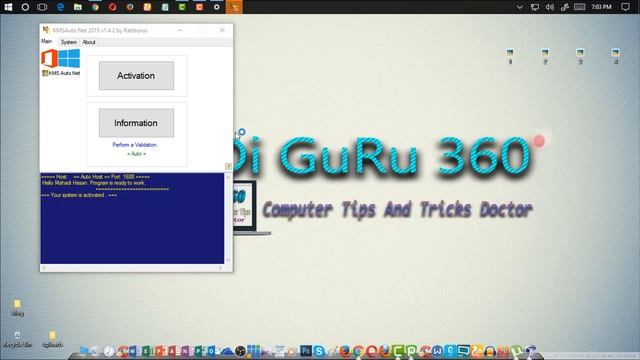Image resolution: width=640 pixels, height=360 pixels.
Task: Click the orange active KMSAuto taskbar item
Action: click(x=235, y=7)
